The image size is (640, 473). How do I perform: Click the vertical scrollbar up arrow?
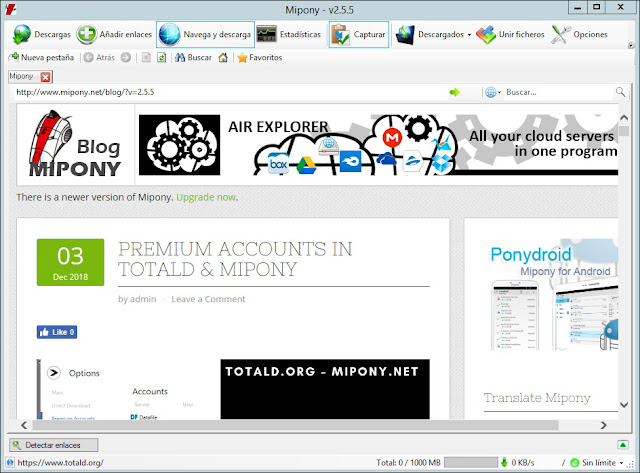tap(624, 118)
